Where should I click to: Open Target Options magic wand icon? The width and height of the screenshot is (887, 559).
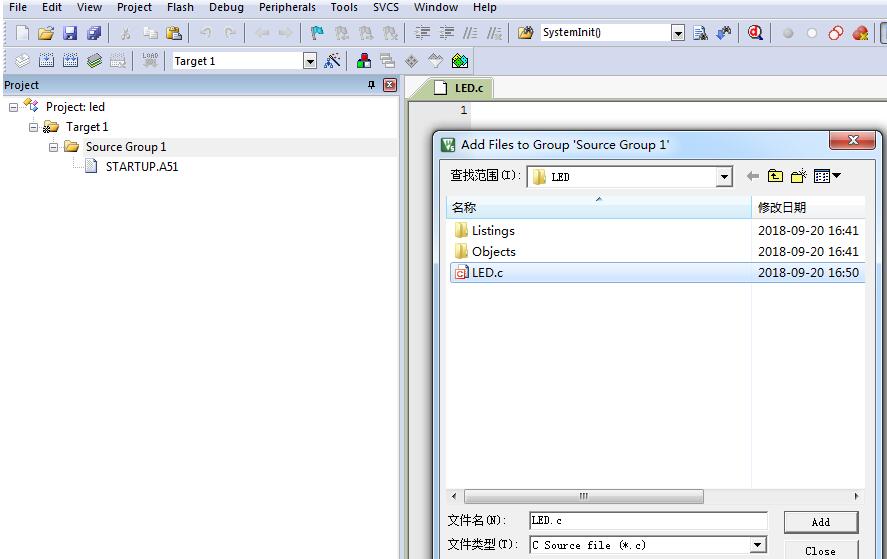(333, 61)
